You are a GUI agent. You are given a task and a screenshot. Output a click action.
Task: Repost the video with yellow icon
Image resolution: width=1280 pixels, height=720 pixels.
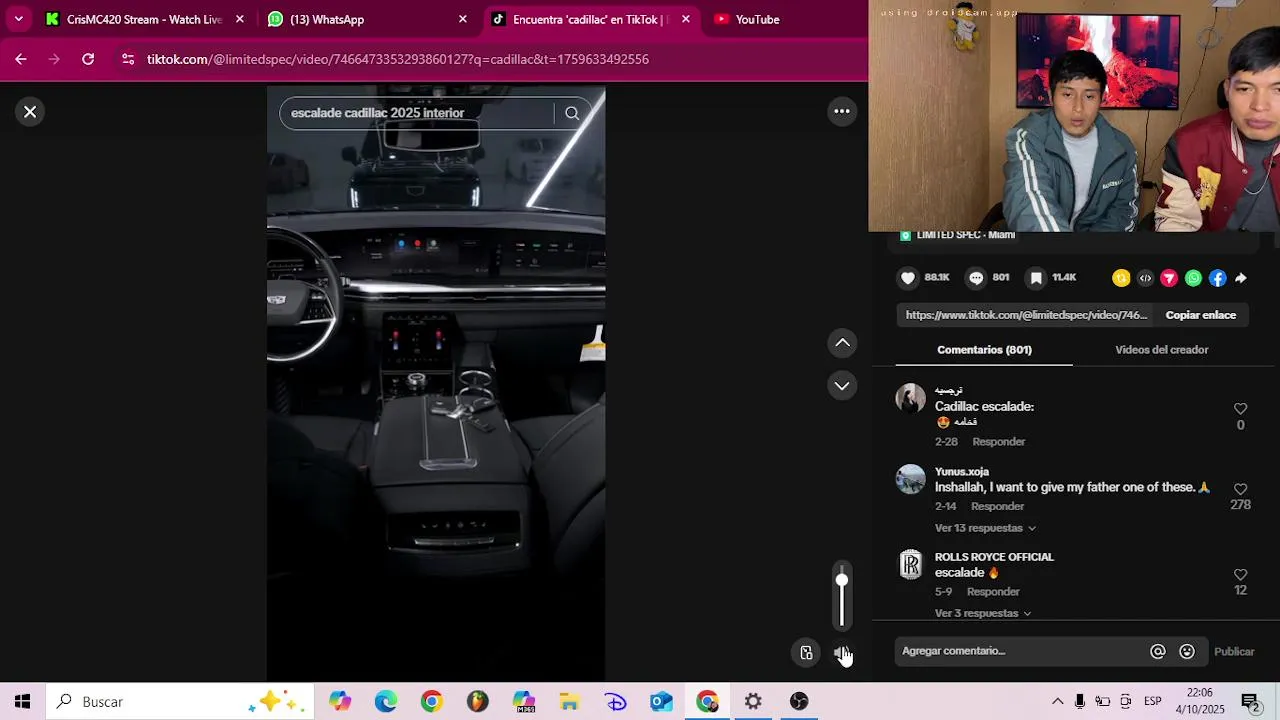click(x=1121, y=278)
